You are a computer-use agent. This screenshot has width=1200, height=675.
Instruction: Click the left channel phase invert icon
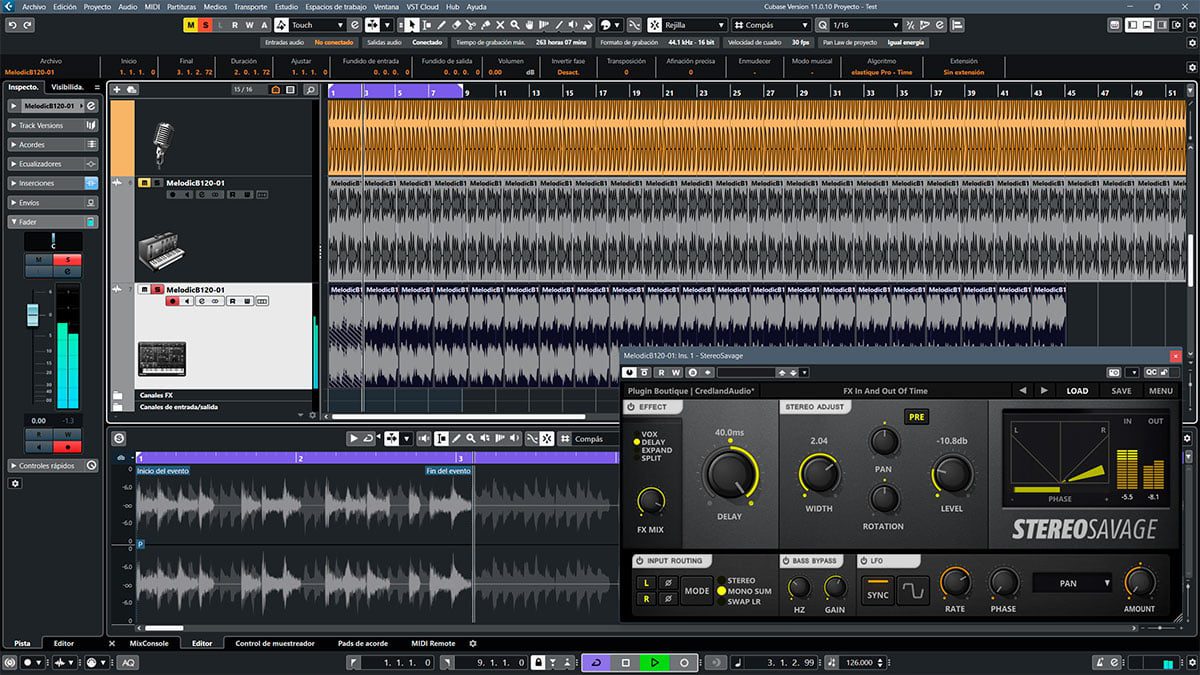point(668,583)
